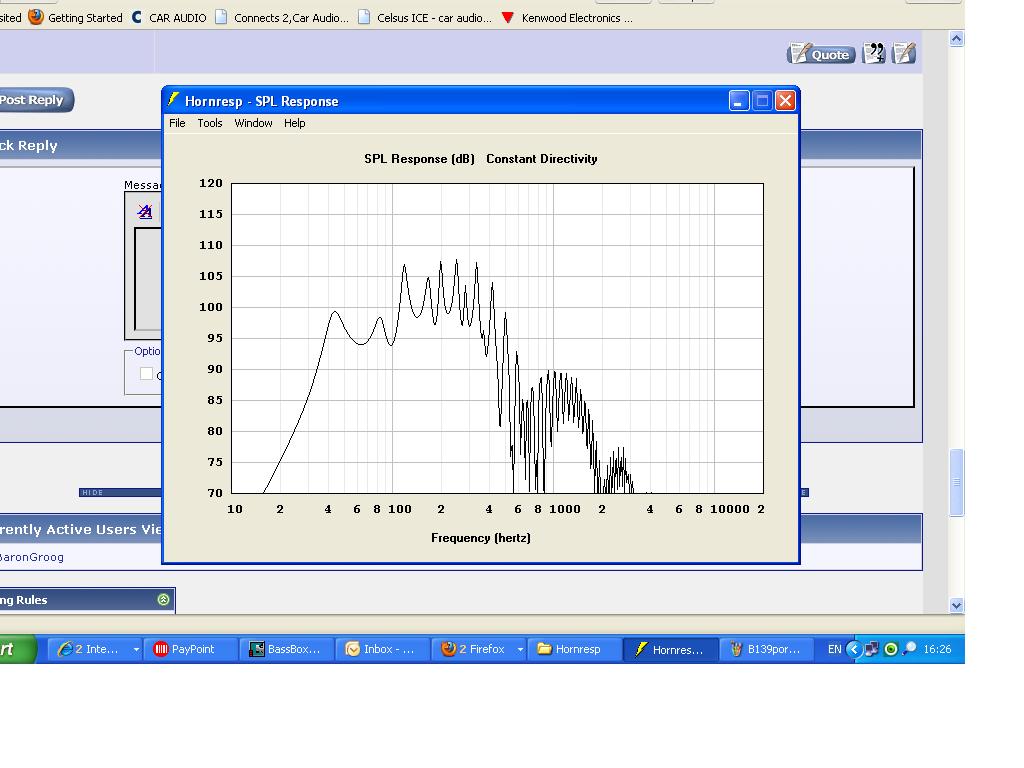Switch to the B139por taskbar button

coord(766,649)
